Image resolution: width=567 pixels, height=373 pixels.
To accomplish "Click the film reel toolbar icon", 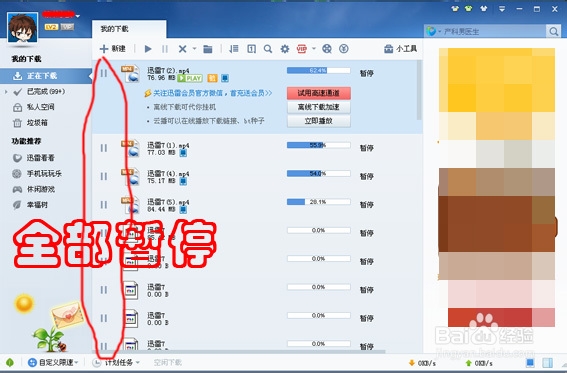I will (x=327, y=49).
